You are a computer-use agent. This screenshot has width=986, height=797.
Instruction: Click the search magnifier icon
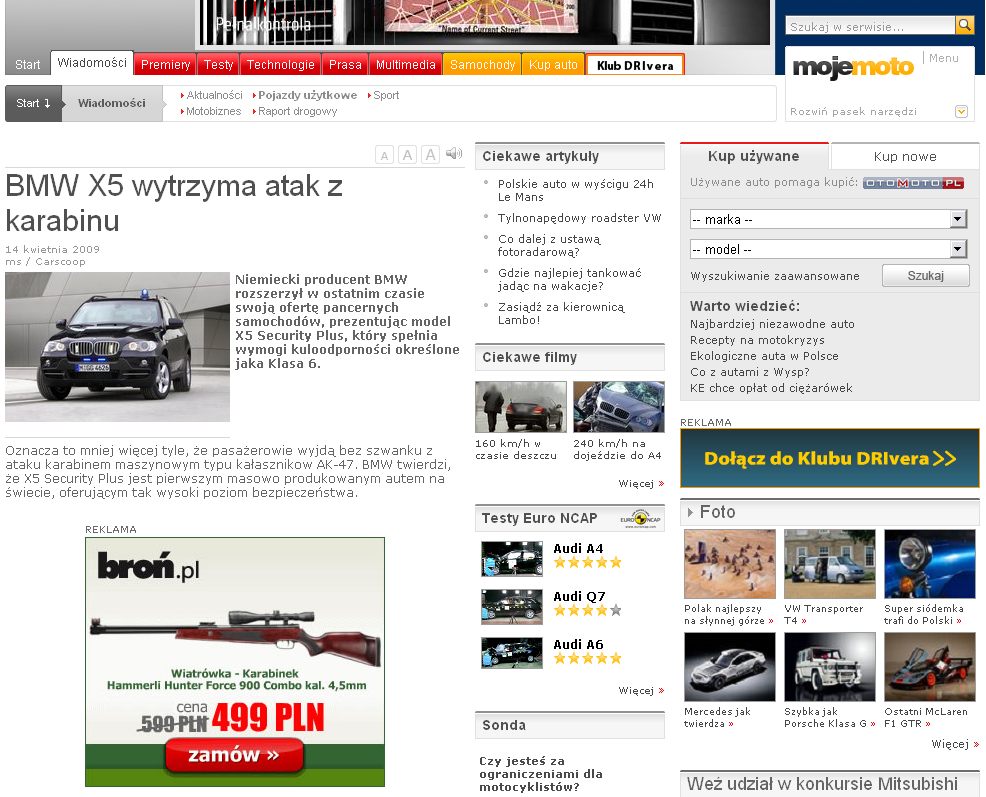tap(963, 25)
